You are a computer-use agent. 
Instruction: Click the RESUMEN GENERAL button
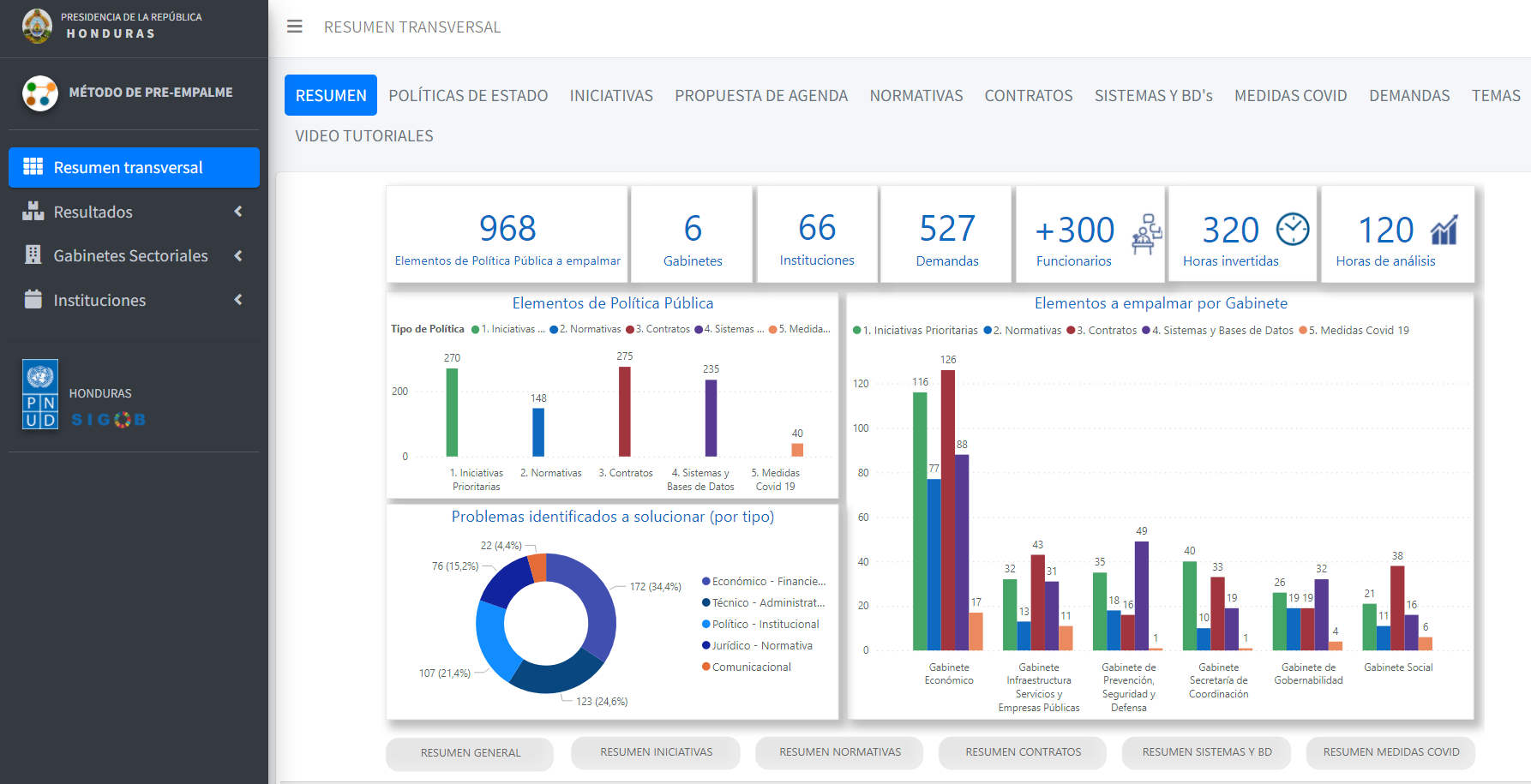(470, 753)
